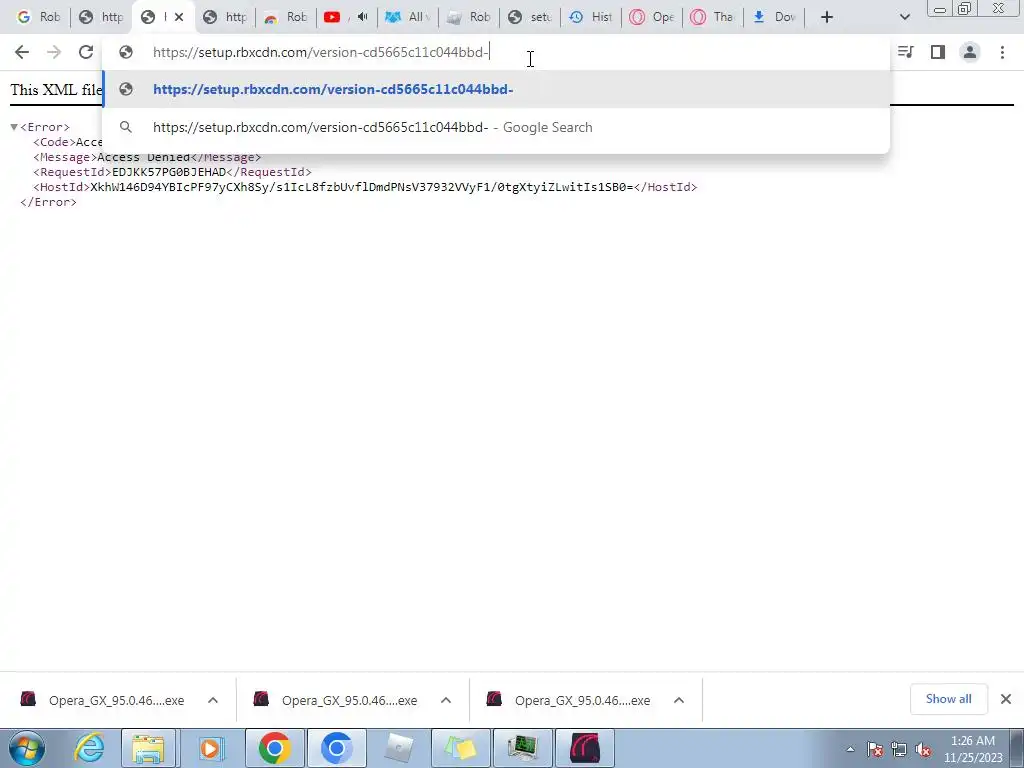Switch to the 'Hist' history tab
Viewport: 1024px width, 768px height.
tap(590, 17)
